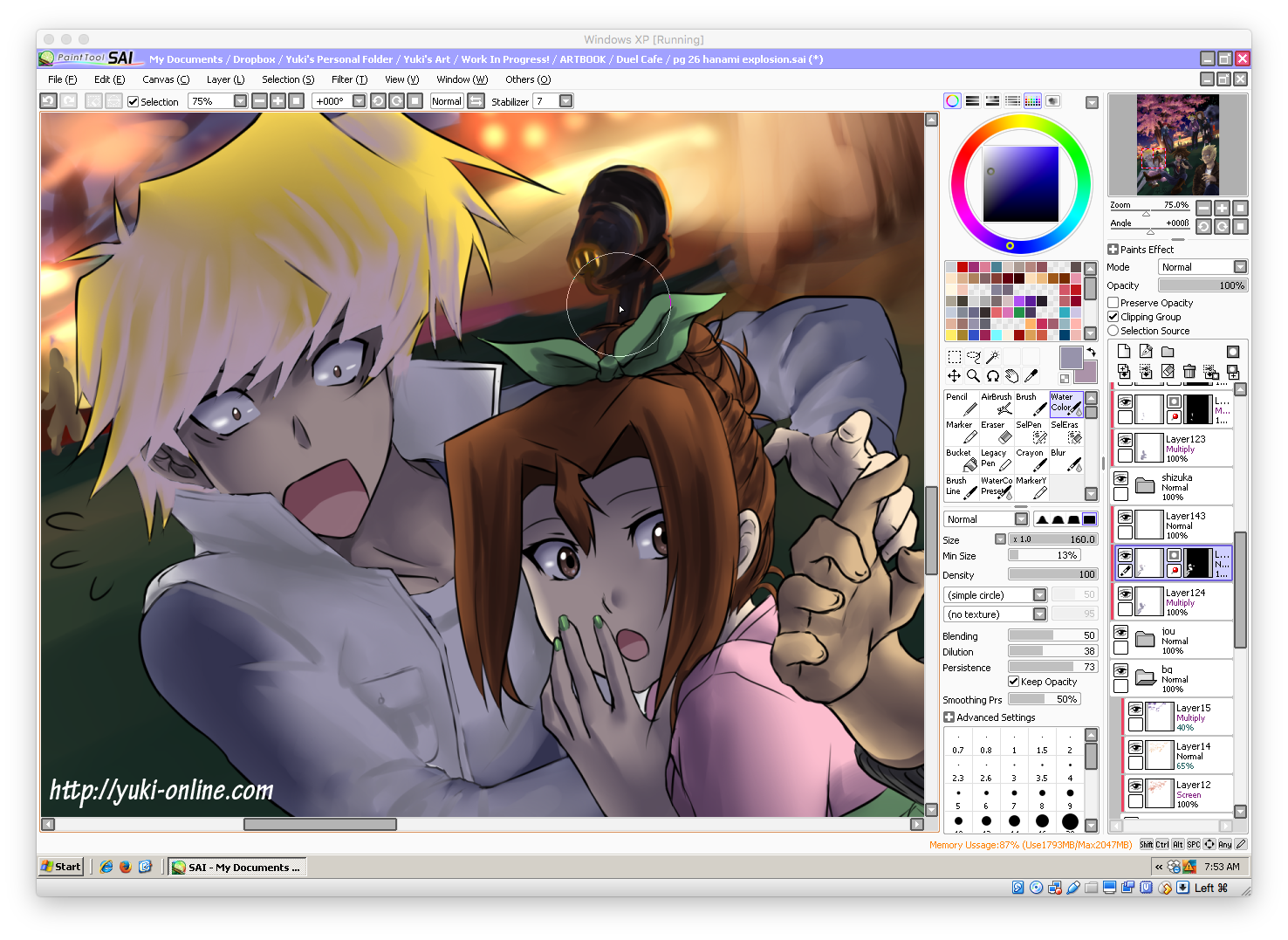Flip the canvas view horizontally
This screenshot has width=1288, height=940.
[x=476, y=101]
